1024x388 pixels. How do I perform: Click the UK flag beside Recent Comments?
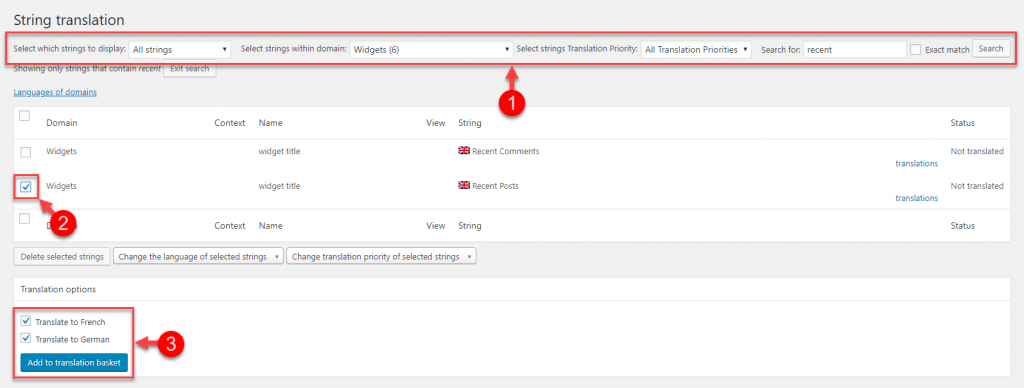point(464,150)
